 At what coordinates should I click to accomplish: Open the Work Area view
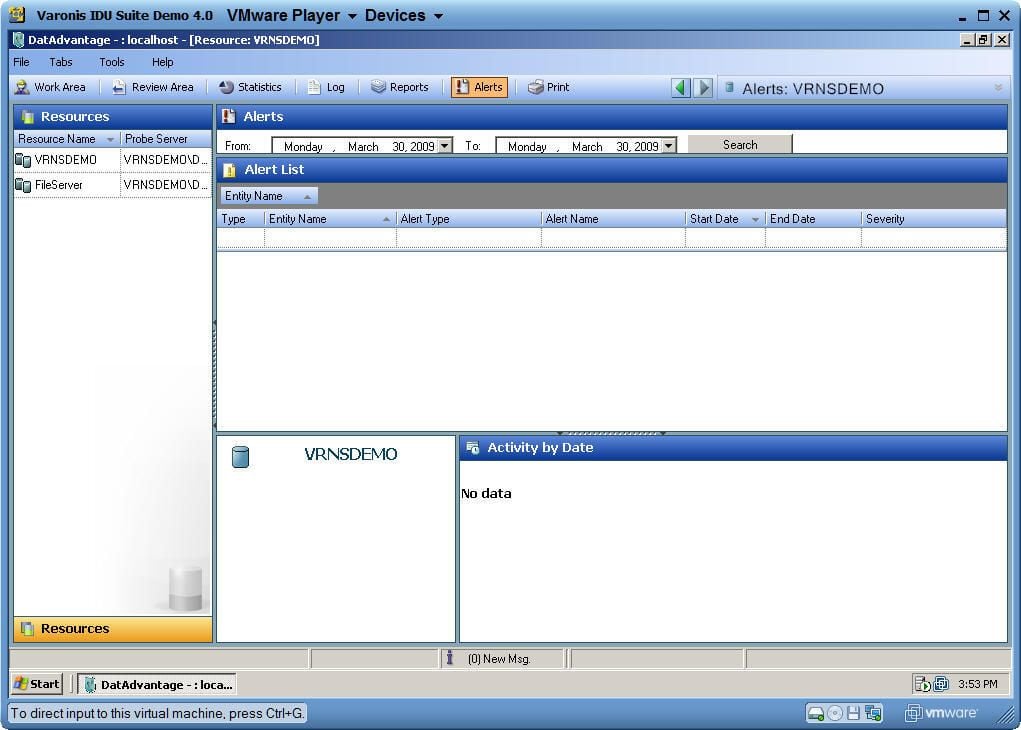point(50,87)
